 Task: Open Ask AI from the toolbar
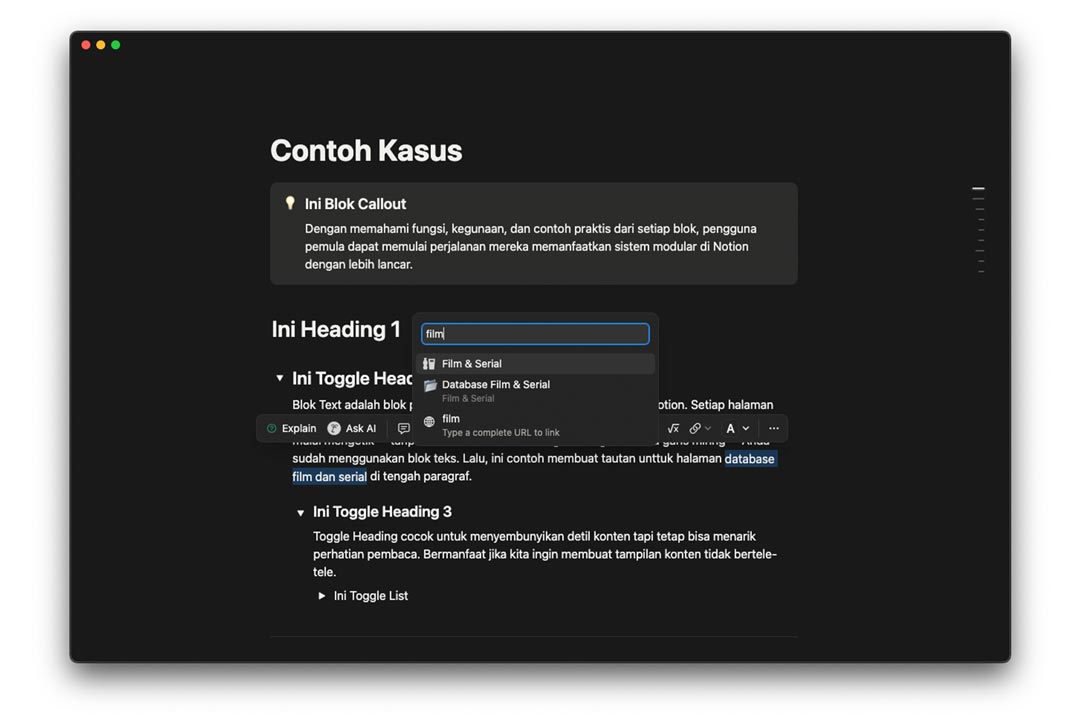coord(352,428)
